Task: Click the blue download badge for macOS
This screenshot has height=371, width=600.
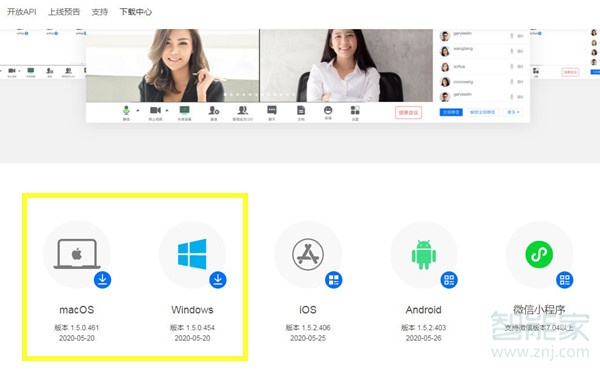Action: pos(103,280)
